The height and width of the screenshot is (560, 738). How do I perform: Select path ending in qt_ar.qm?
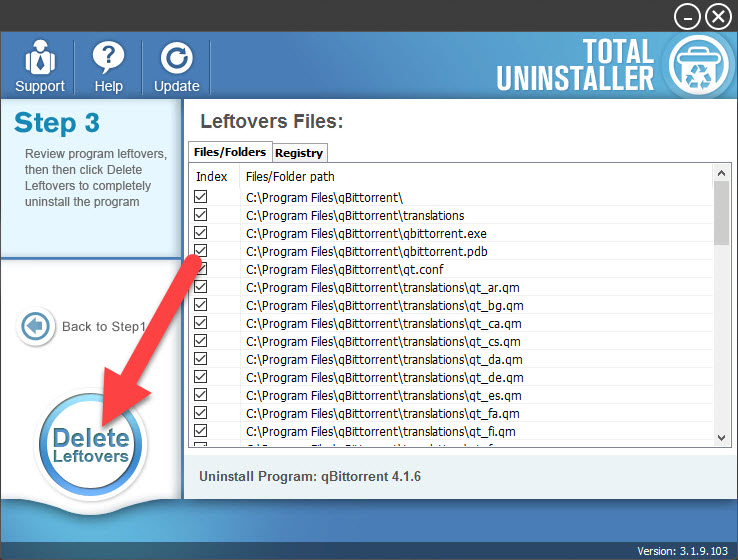click(383, 288)
